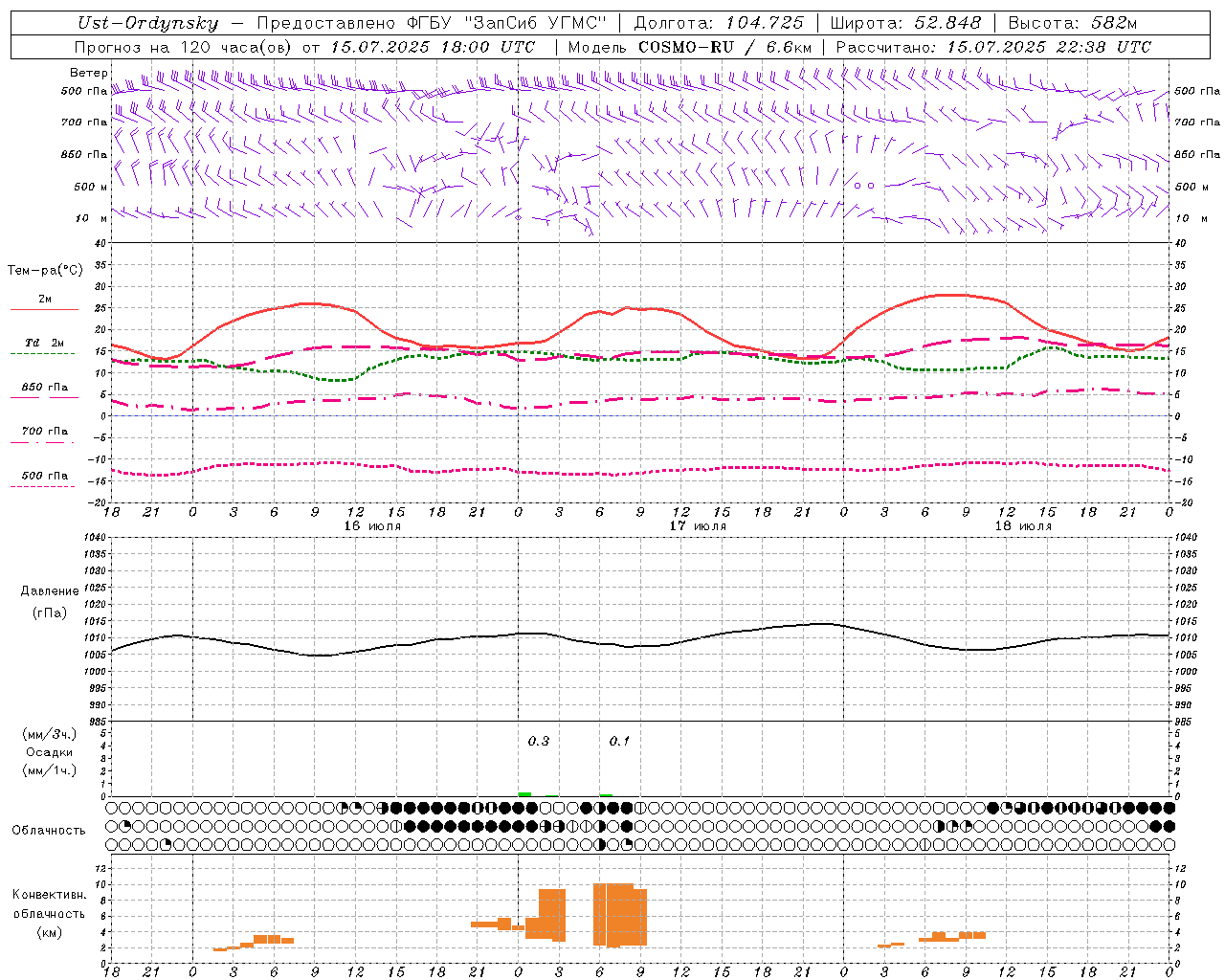1225x980 pixels.
Task: Click the Ветер wind panel label
Action: [89, 73]
